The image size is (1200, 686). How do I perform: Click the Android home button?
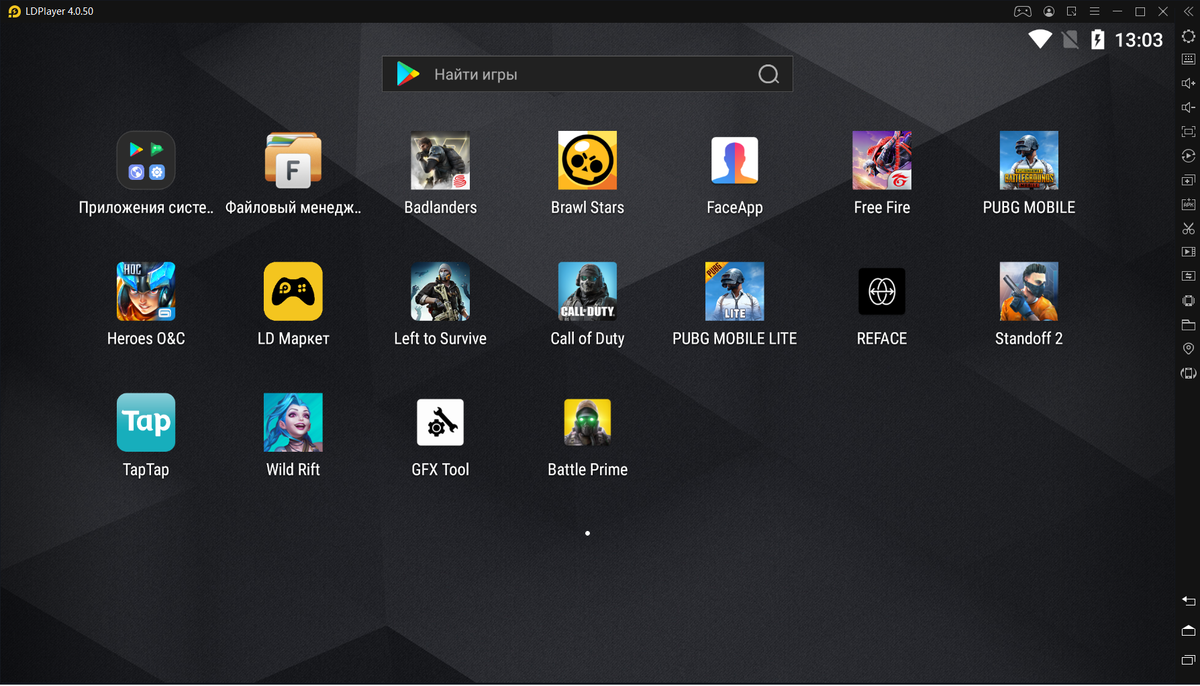click(x=1188, y=630)
